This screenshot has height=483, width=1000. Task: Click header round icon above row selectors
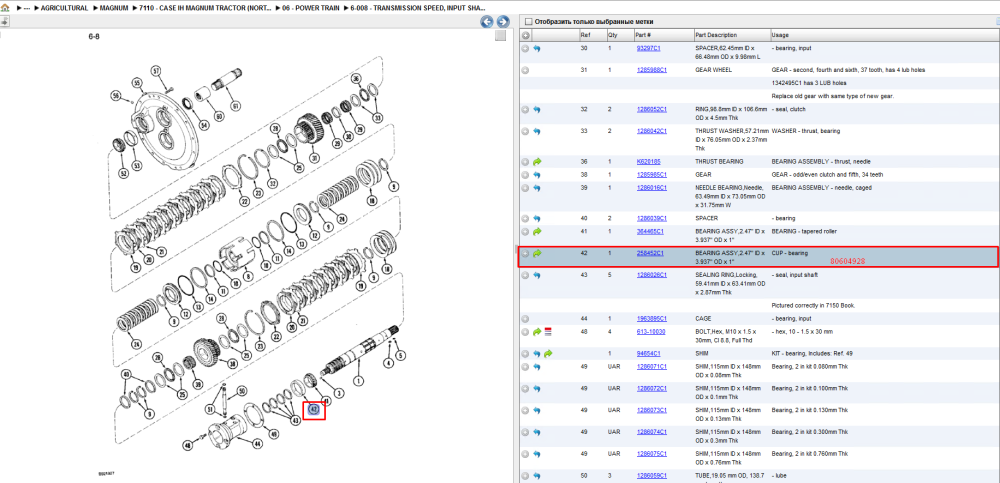526,35
